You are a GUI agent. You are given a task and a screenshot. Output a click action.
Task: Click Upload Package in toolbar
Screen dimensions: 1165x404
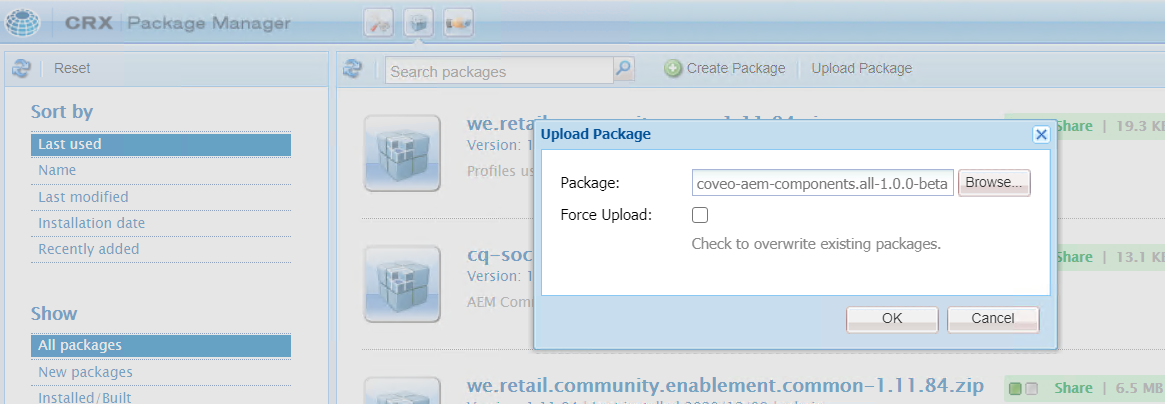[862, 68]
